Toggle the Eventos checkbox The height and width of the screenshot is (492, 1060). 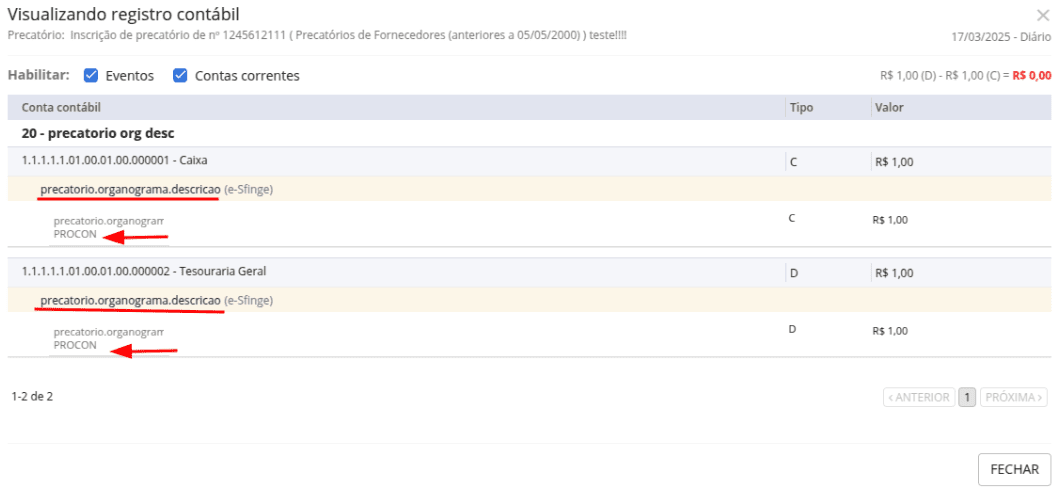91,75
